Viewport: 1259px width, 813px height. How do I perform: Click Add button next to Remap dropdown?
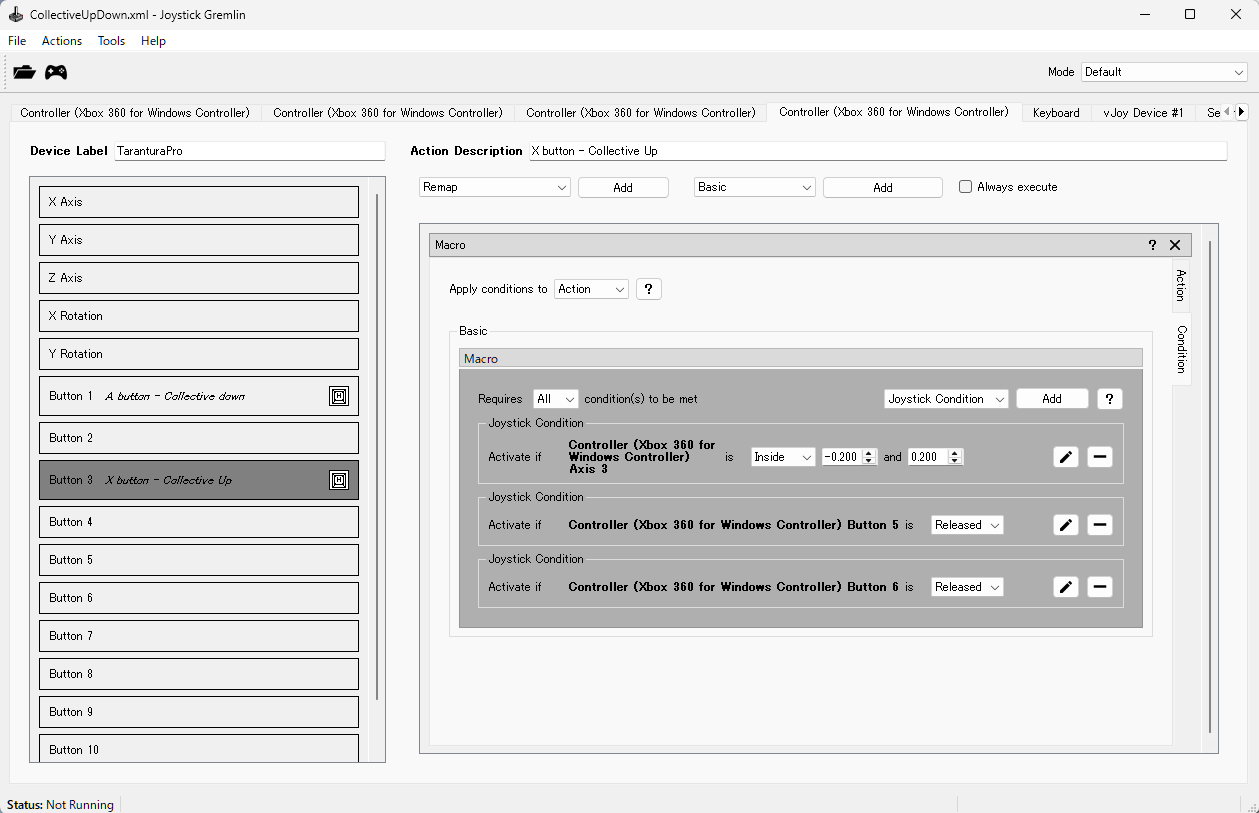(x=623, y=187)
